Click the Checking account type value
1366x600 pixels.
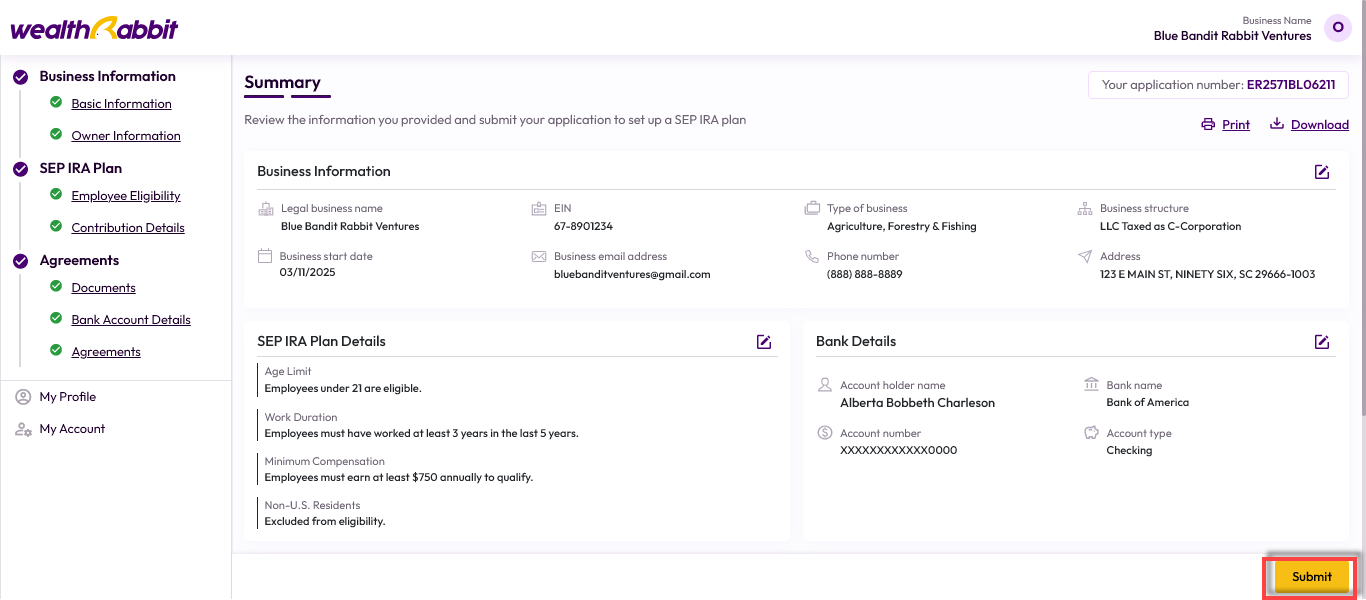click(x=1129, y=450)
